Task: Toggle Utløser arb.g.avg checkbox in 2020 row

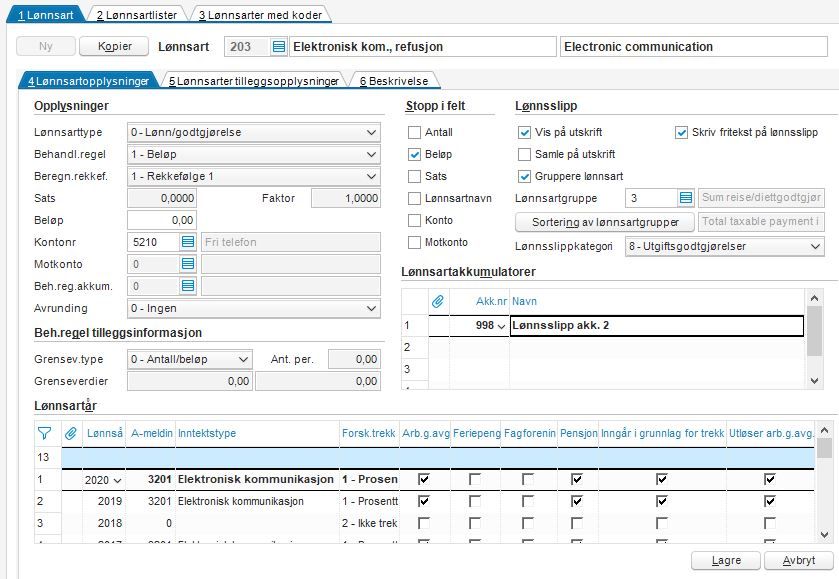Action: tap(769, 479)
